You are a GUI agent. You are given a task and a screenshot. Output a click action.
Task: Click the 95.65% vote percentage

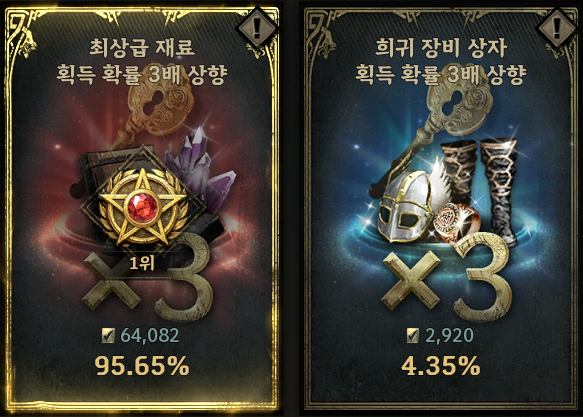[x=142, y=366]
